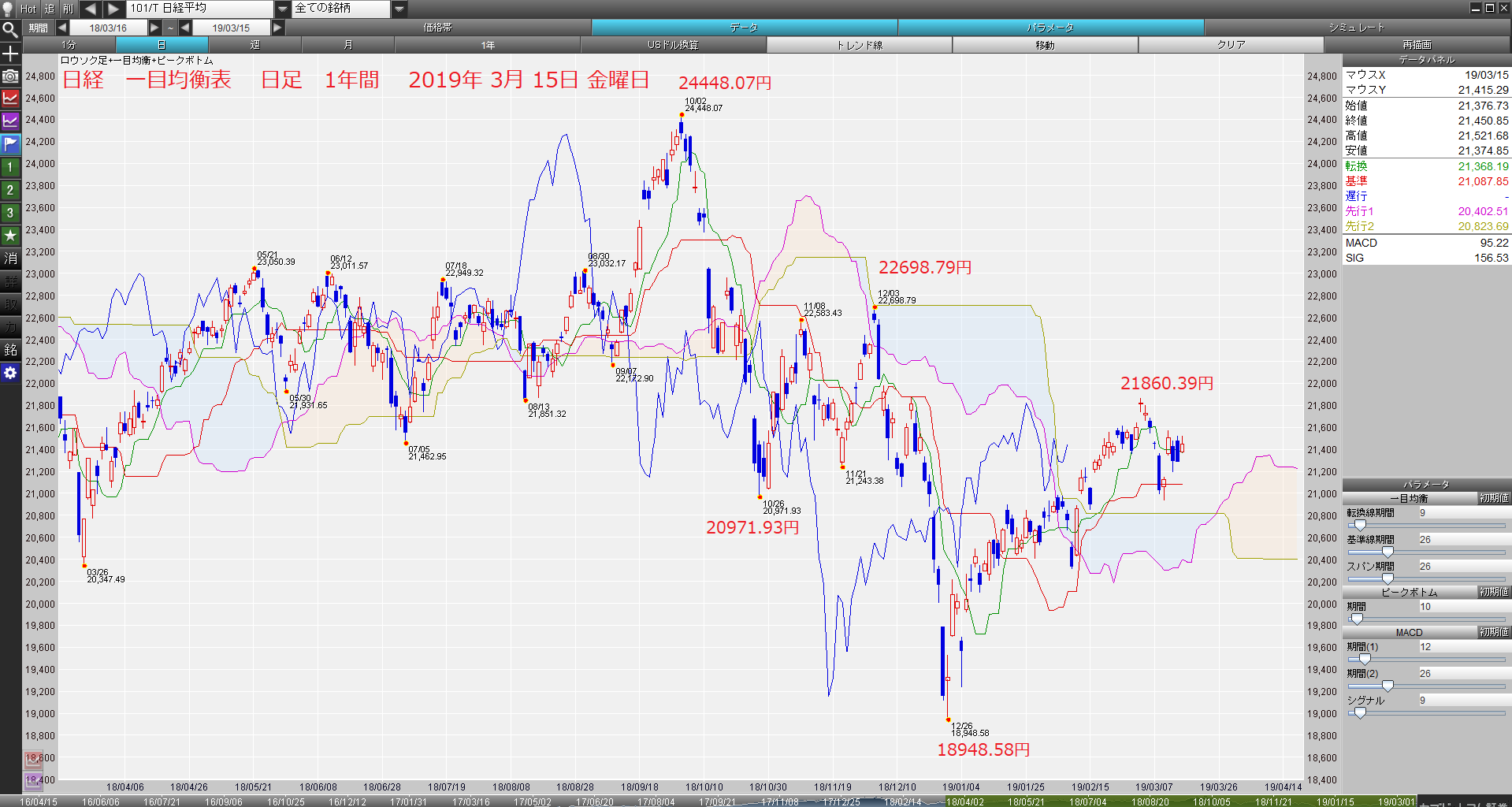Image resolution: width=1512 pixels, height=807 pixels.
Task: Adjust スパン期間 slider
Action: (1426, 578)
